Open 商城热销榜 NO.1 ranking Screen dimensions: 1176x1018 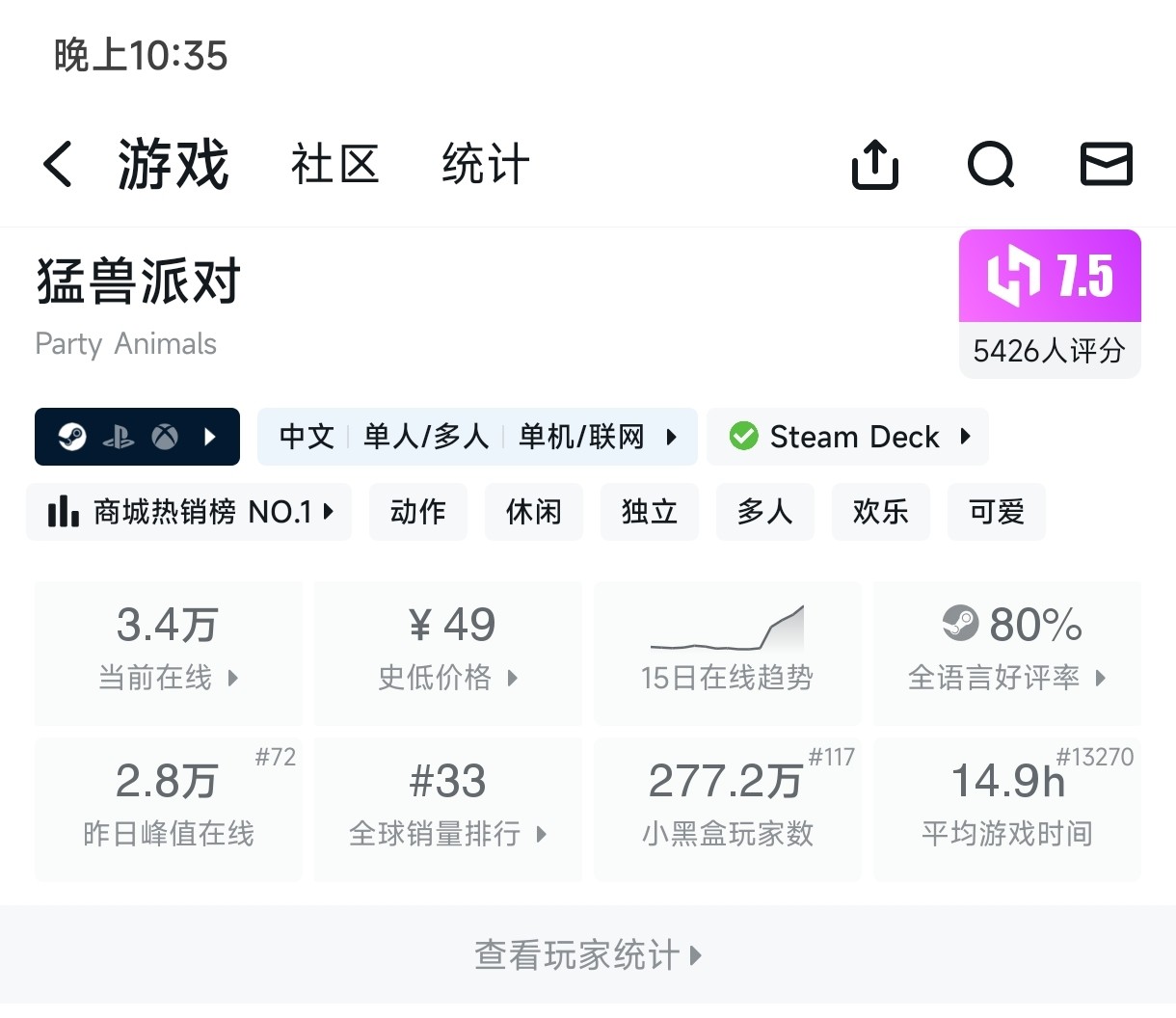point(189,511)
